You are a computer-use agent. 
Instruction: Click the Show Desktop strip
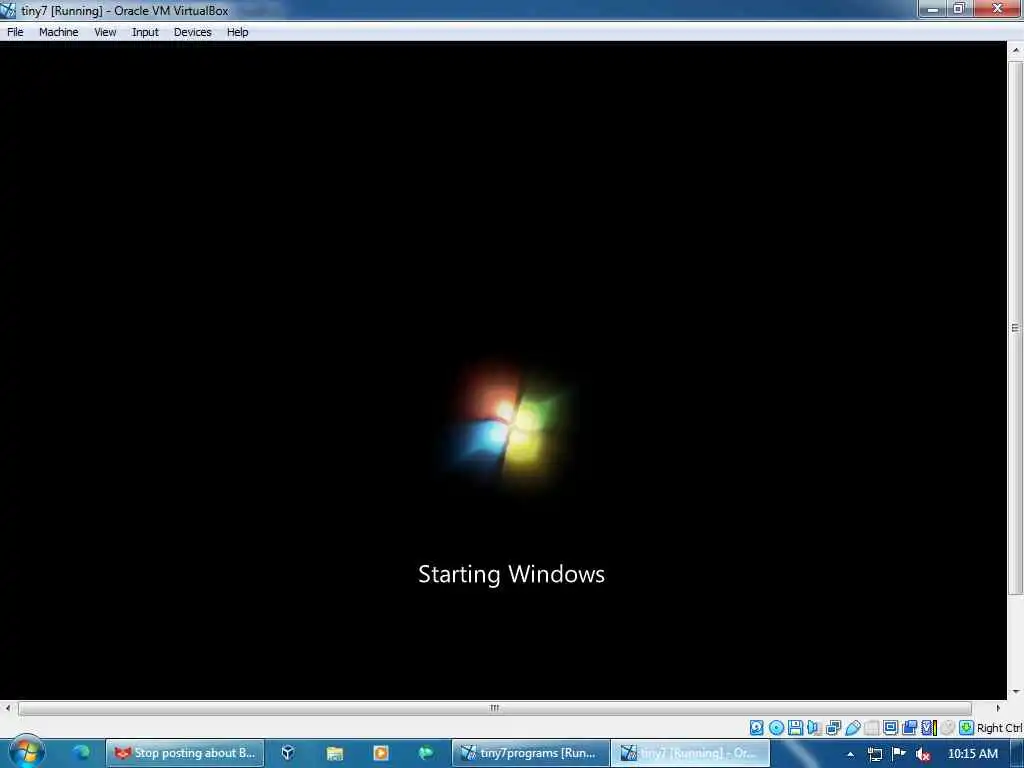(x=1017, y=753)
